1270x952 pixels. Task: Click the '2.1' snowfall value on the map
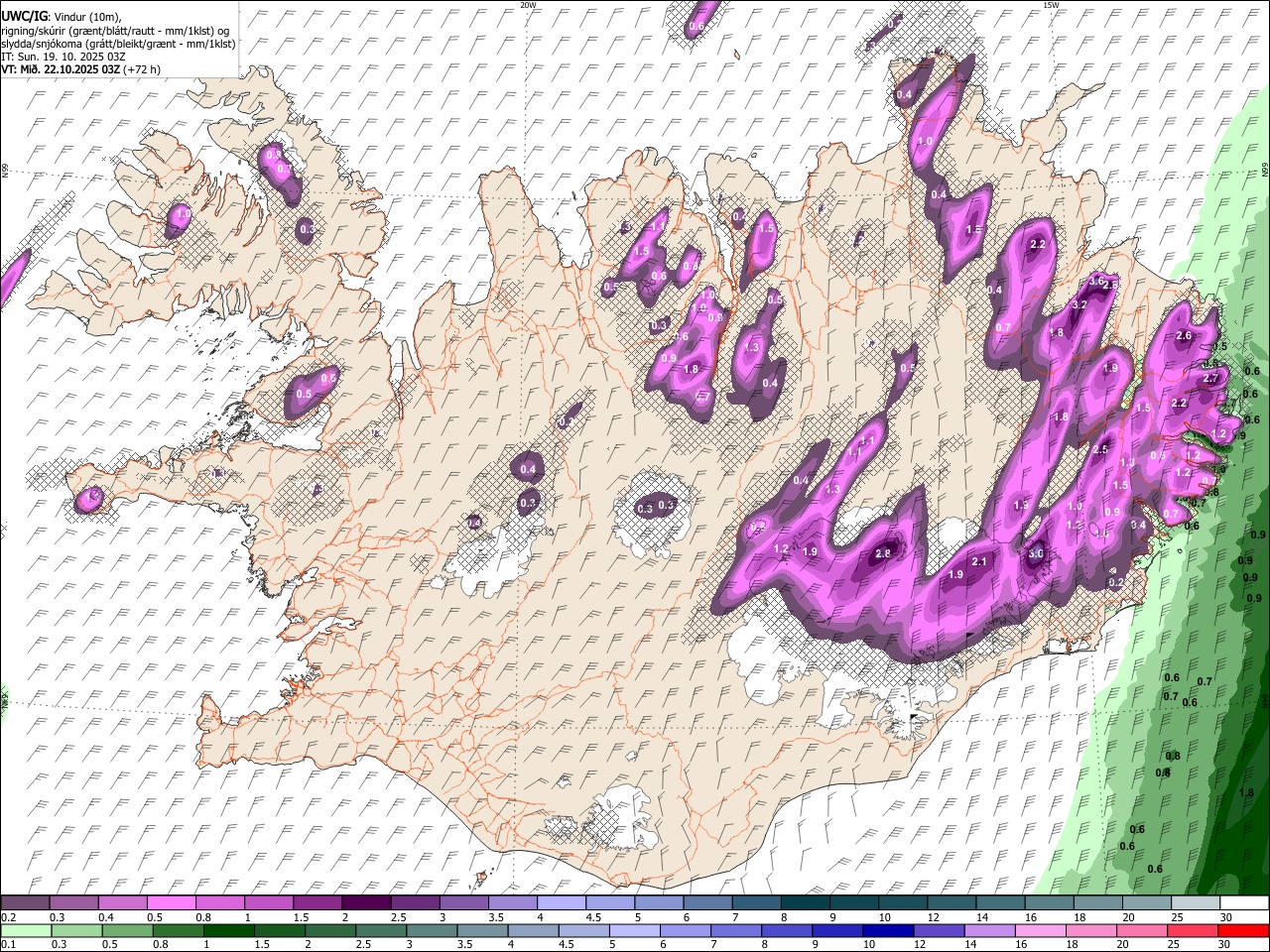979,562
